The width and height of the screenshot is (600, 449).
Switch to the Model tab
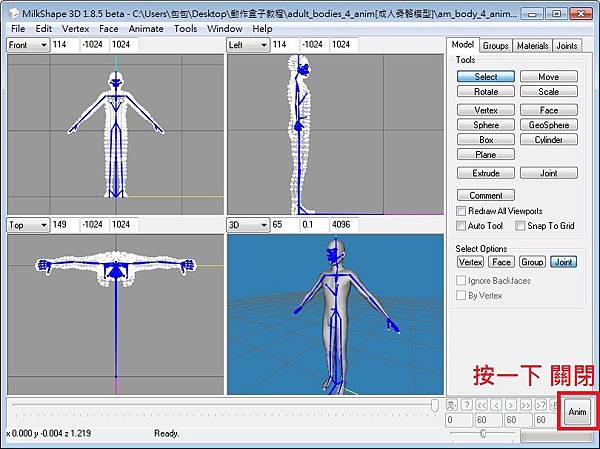coord(463,45)
